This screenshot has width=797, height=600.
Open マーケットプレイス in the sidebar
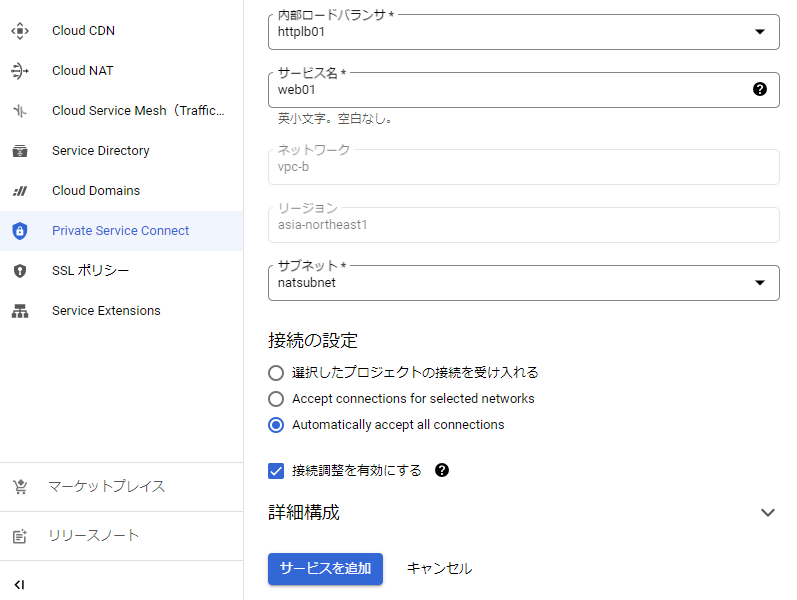pyautogui.click(x=106, y=487)
